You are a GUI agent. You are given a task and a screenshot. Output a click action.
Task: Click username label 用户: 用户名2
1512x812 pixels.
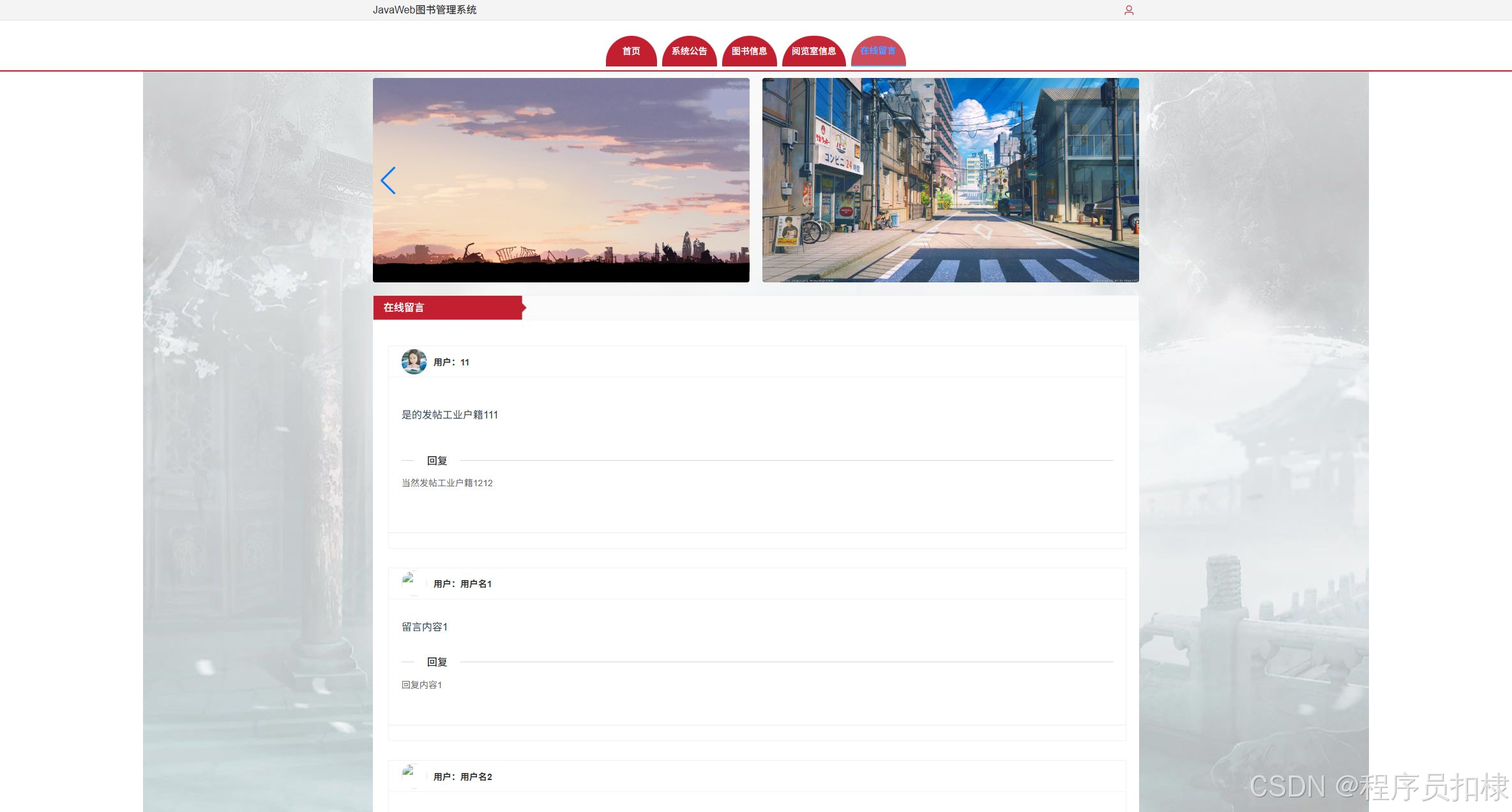(462, 777)
